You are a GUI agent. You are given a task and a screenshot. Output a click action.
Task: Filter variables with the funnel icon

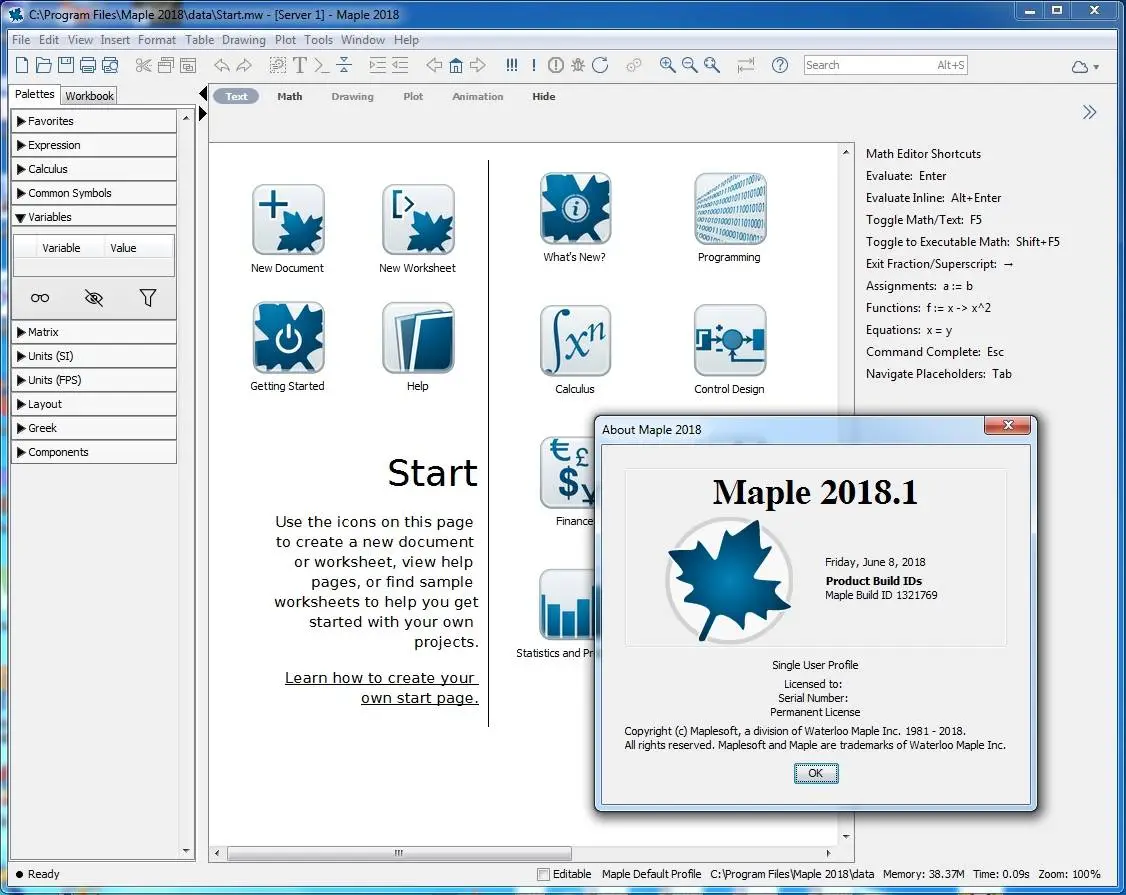click(x=148, y=297)
